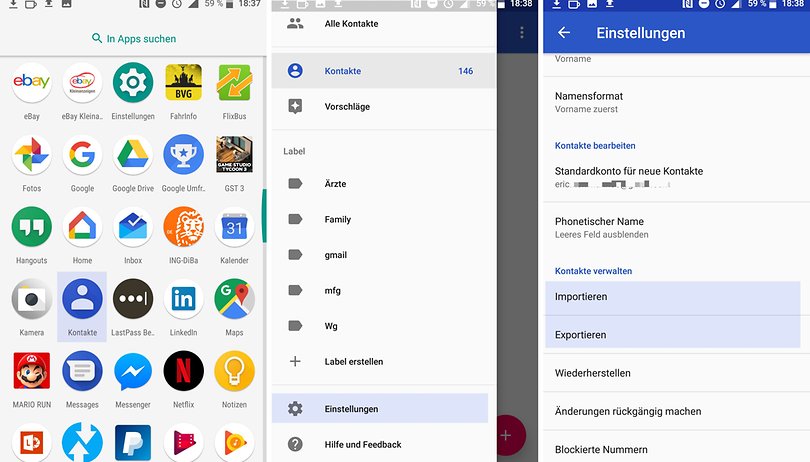
Task: Tap the In Apps suchen search field
Action: 133,38
